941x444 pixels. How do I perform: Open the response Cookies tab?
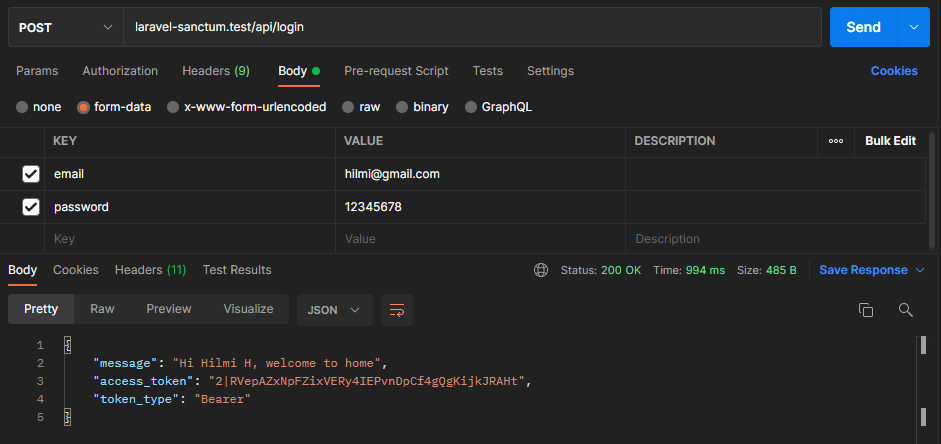[76, 270]
